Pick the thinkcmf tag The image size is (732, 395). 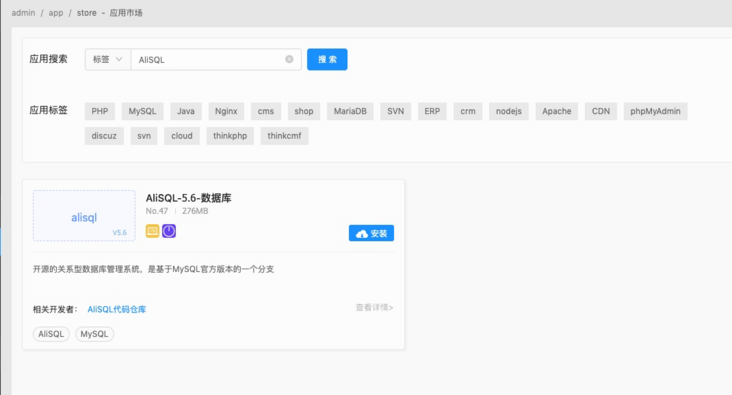point(284,136)
